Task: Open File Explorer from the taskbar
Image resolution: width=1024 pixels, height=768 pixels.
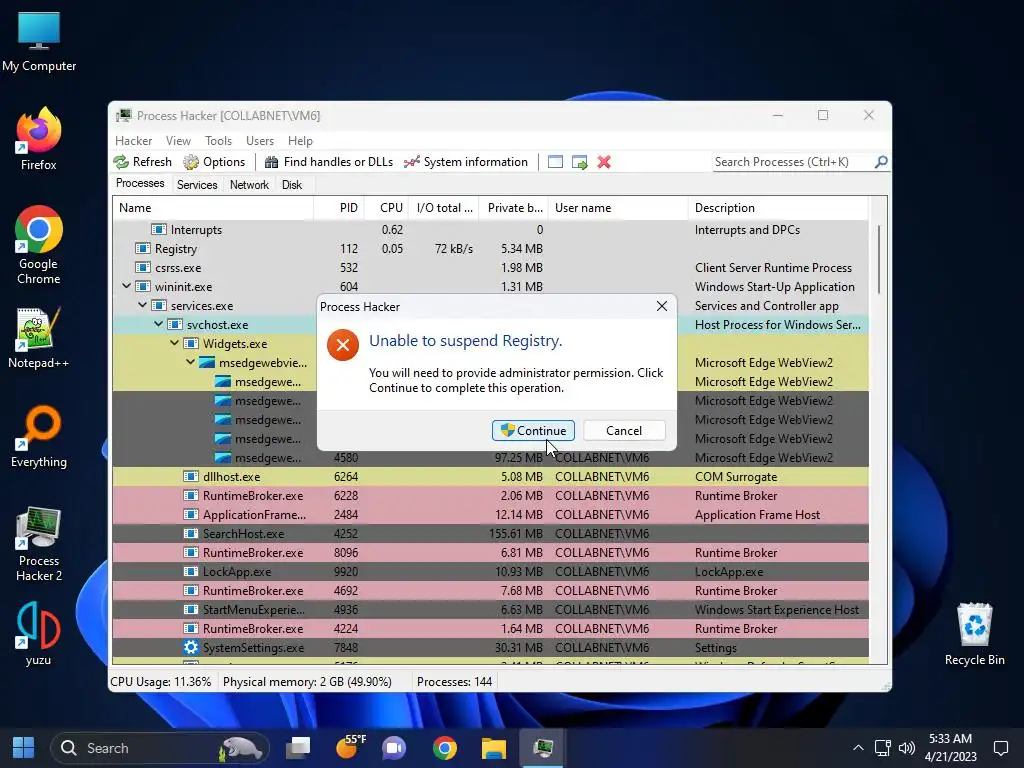Action: pos(494,748)
